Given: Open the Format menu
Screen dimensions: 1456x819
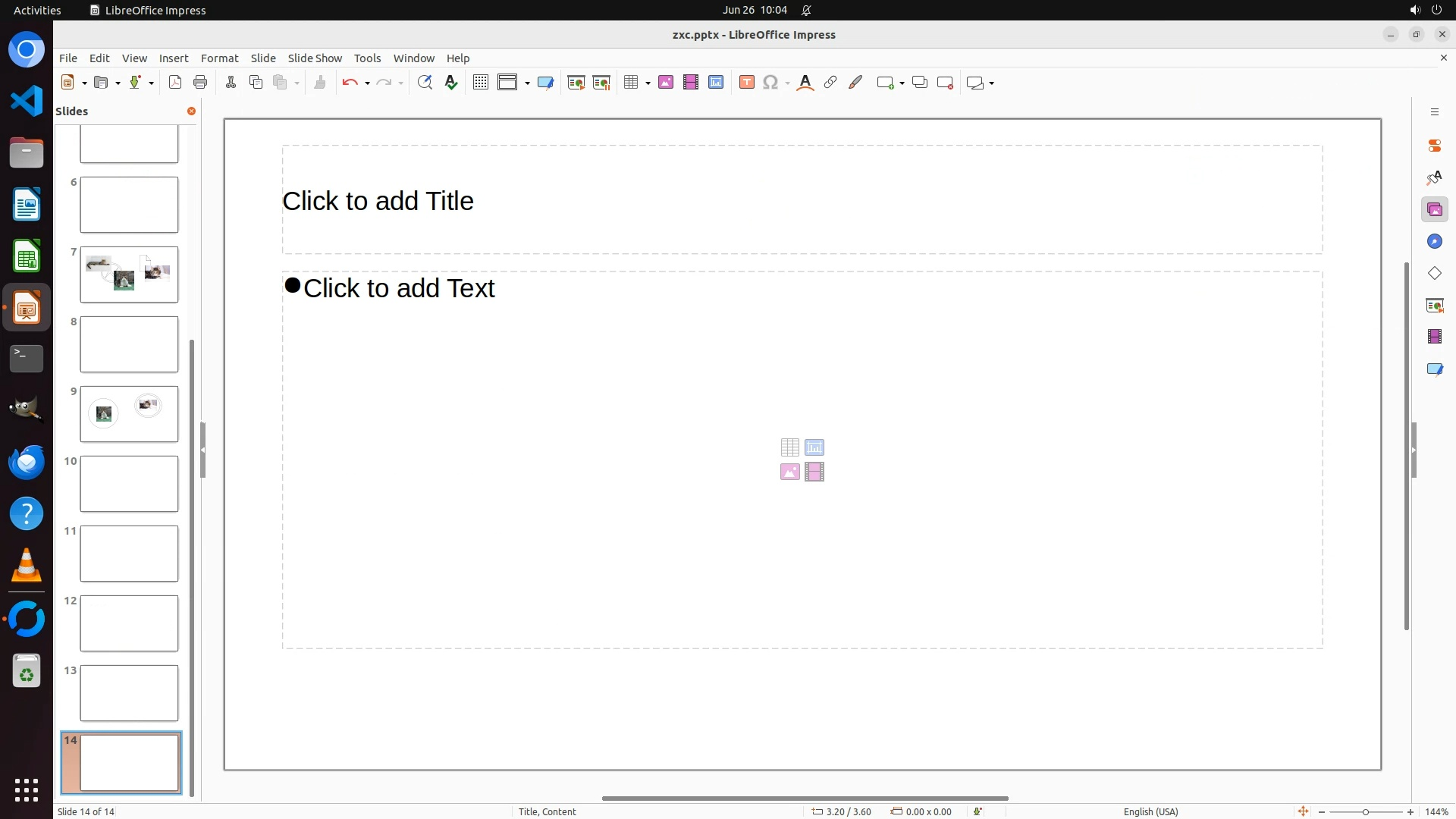Looking at the screenshot, I should pyautogui.click(x=219, y=58).
